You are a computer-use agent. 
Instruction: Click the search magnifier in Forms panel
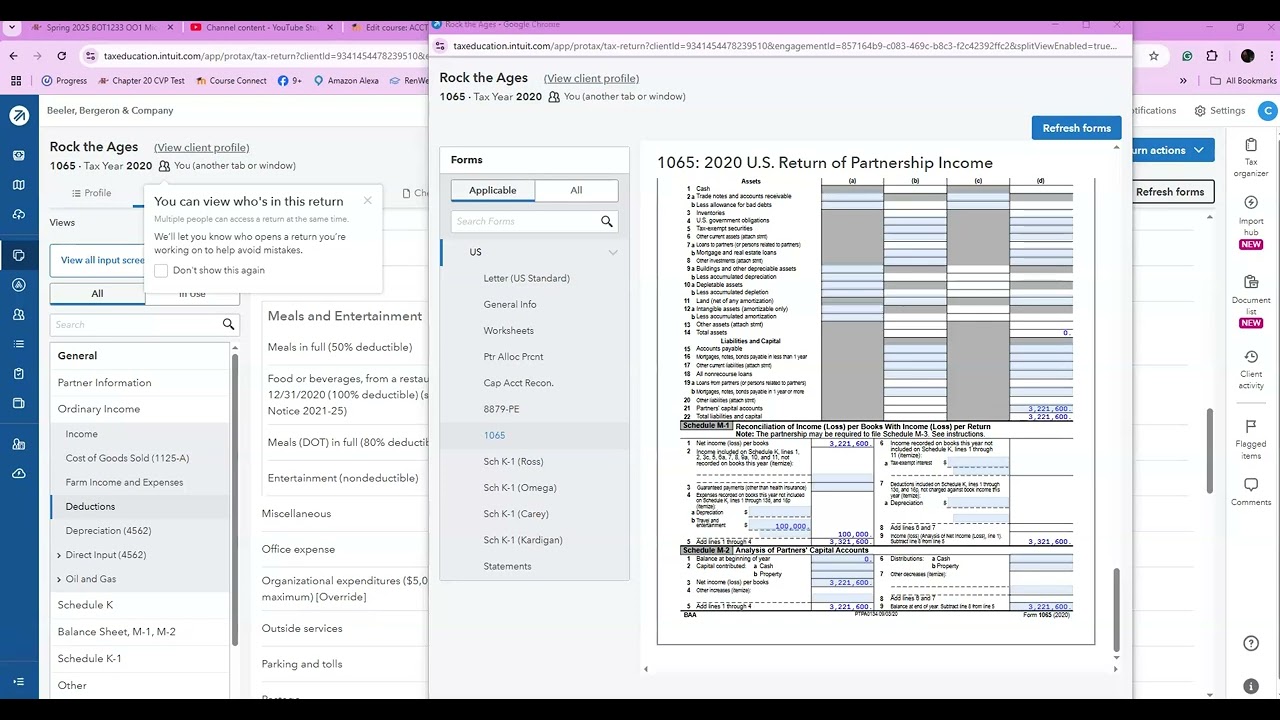(607, 221)
